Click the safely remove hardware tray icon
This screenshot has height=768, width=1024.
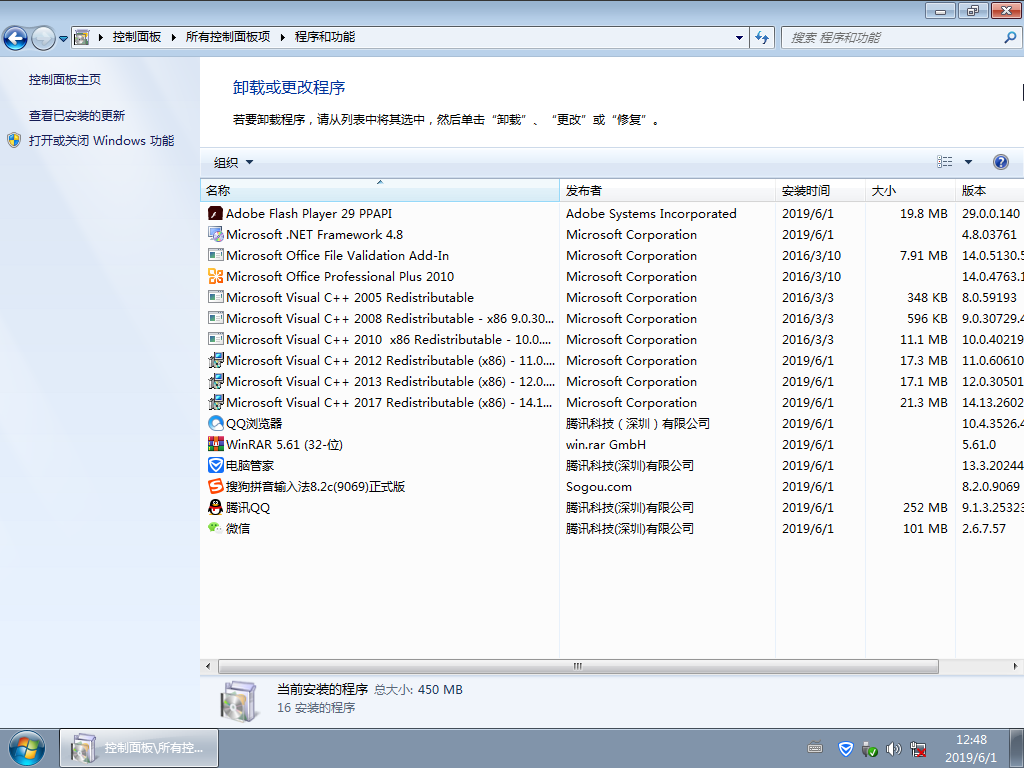[x=870, y=749]
